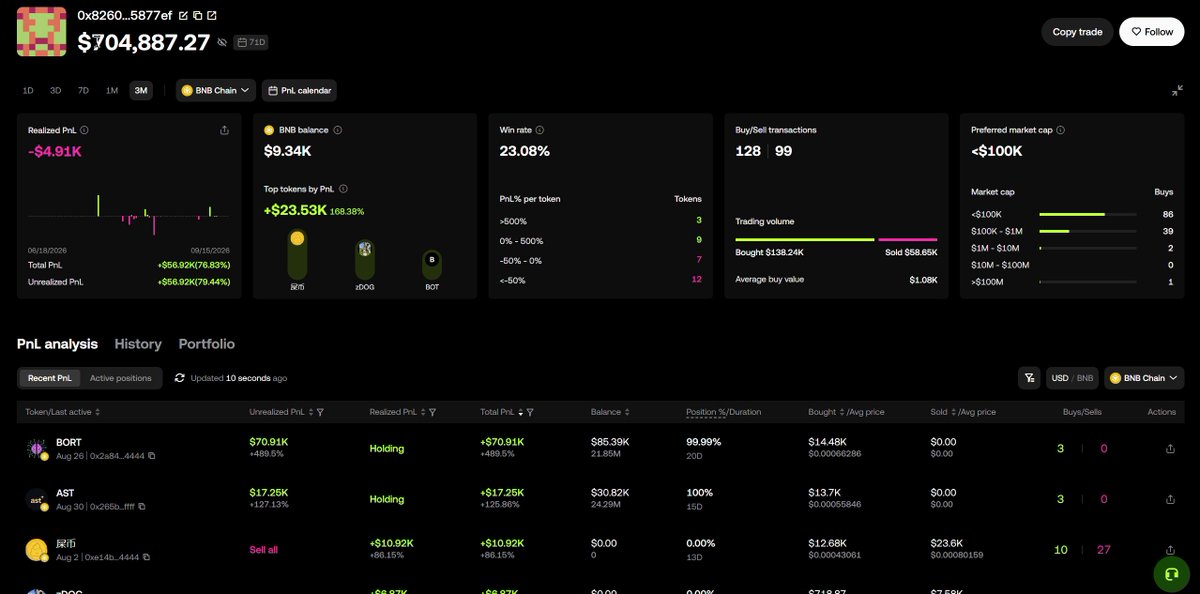Open the top BNB Chain dropdown
This screenshot has width=1200, height=594.
pos(216,90)
